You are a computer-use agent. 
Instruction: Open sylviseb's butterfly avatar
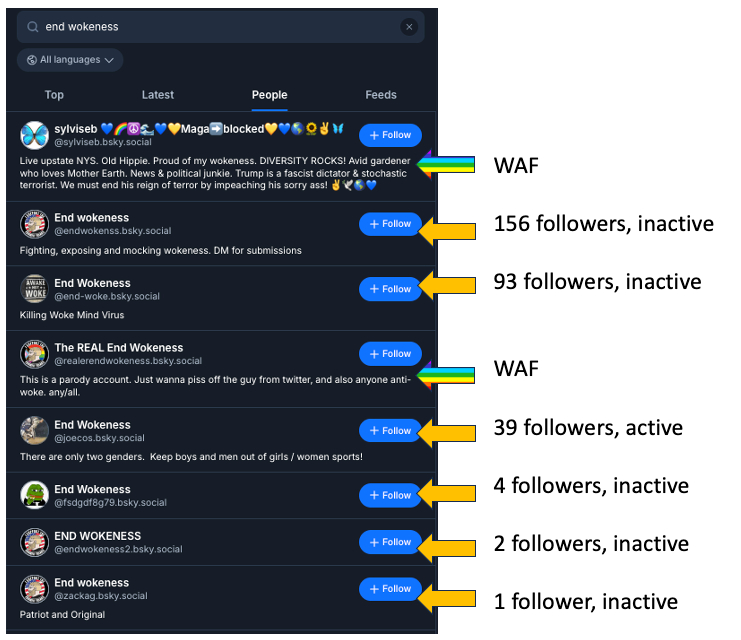tap(35, 135)
